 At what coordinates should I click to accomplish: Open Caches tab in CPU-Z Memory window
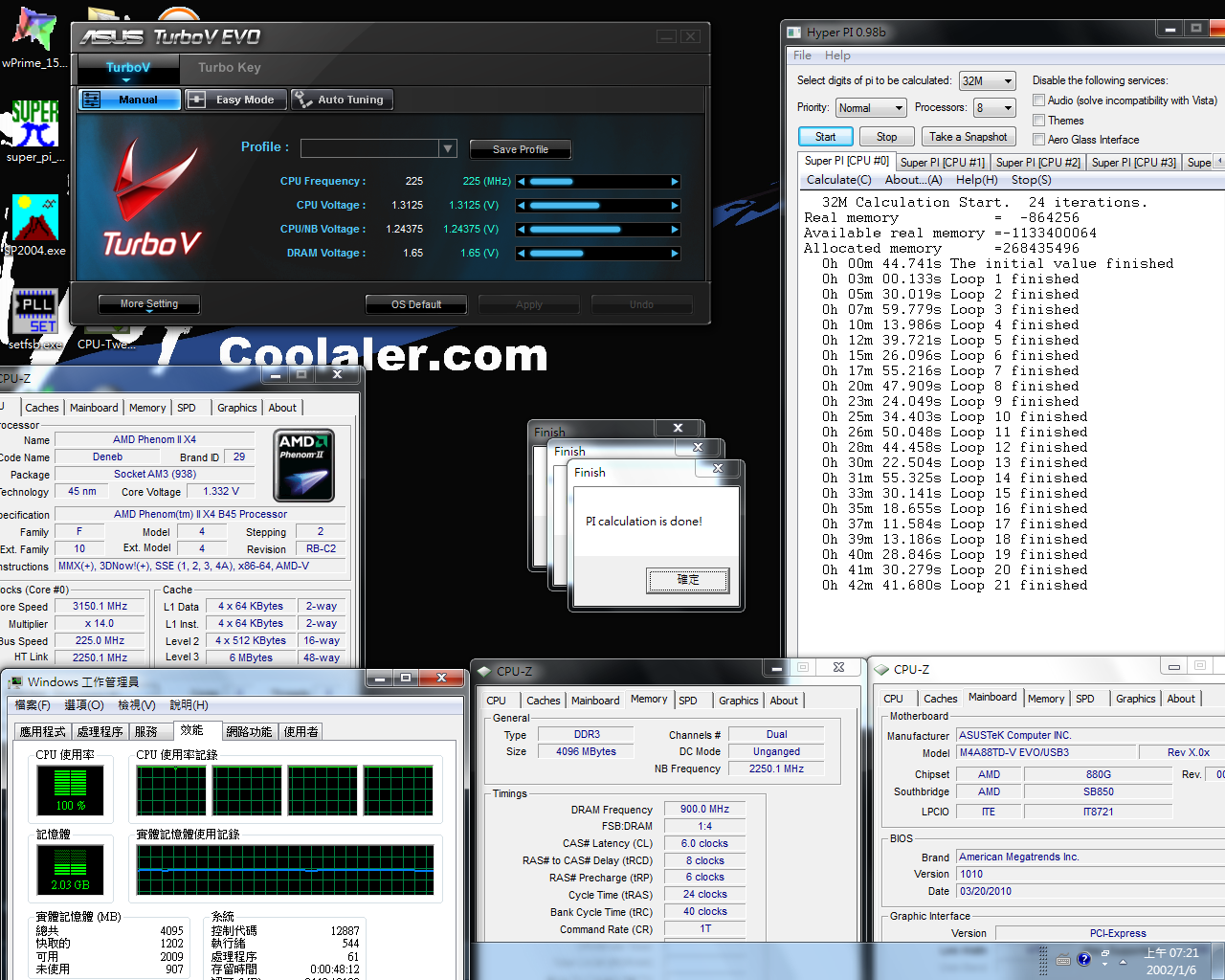coord(543,701)
